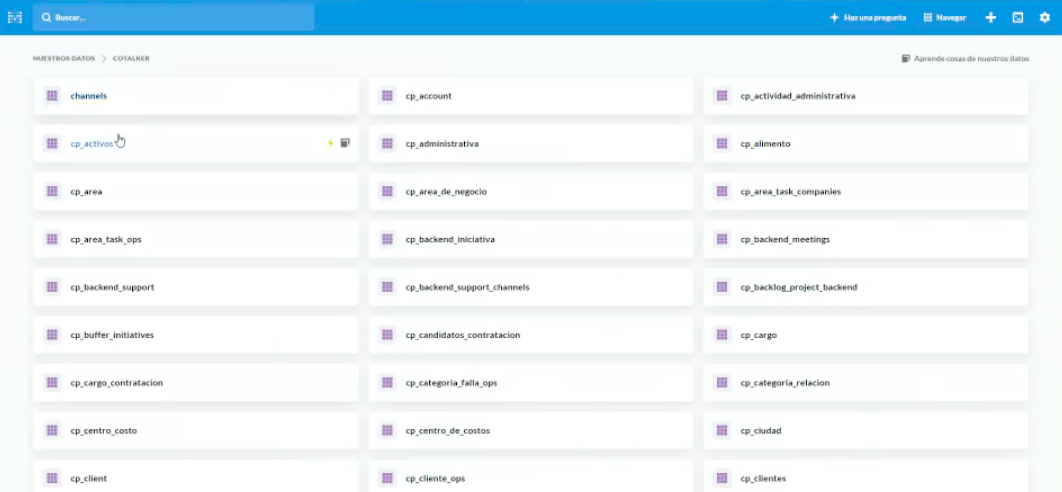Go back to Nuestros Datos breadcrumb
This screenshot has height=492, width=1062.
point(64,58)
